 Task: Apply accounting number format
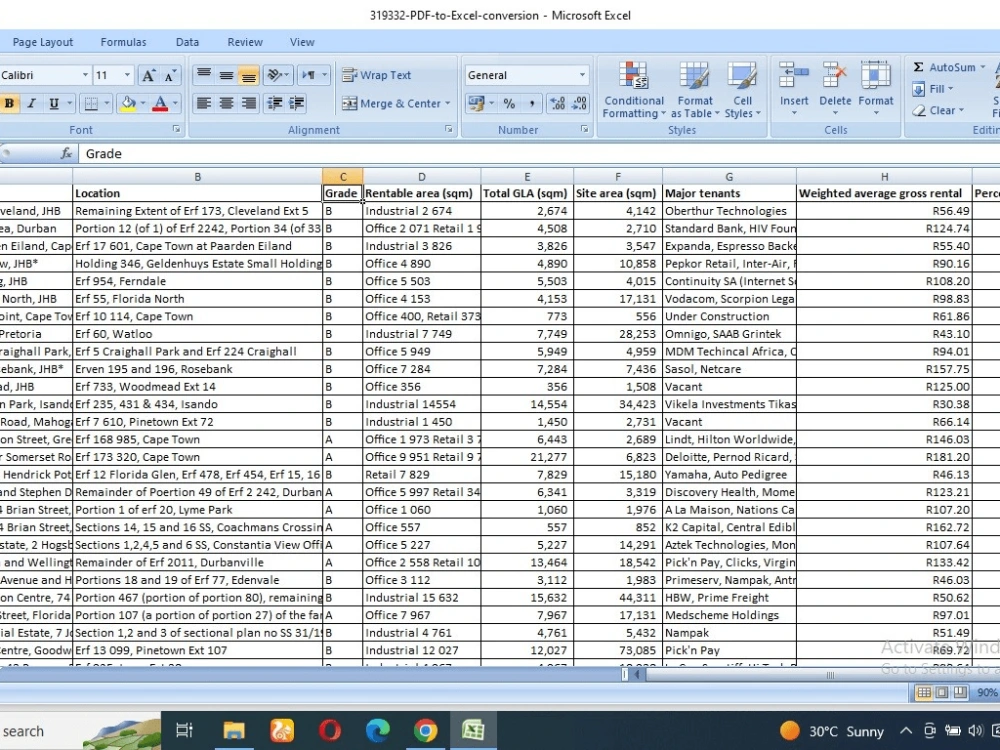pyautogui.click(x=476, y=103)
